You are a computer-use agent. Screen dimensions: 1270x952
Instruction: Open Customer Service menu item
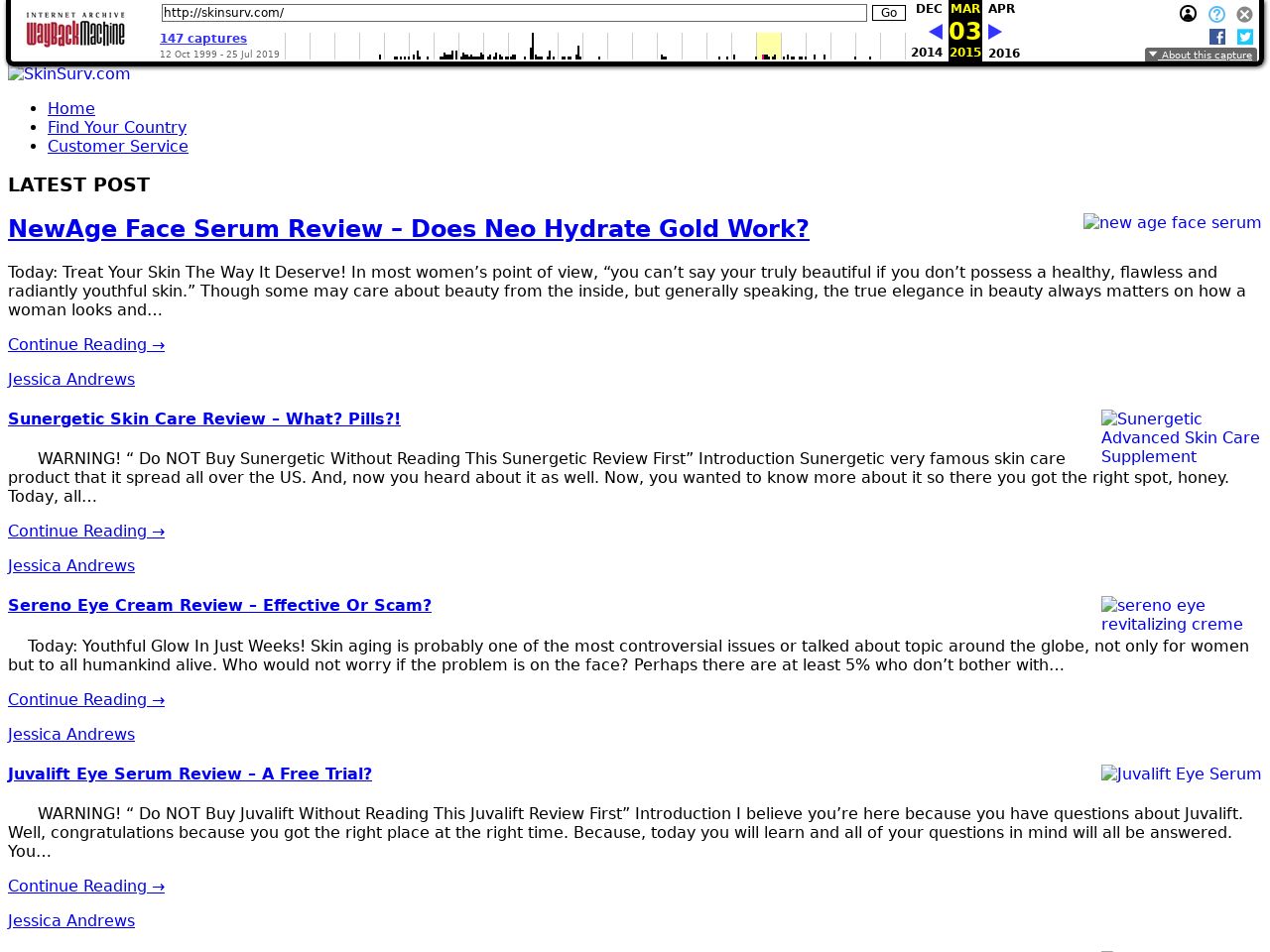pos(118,147)
